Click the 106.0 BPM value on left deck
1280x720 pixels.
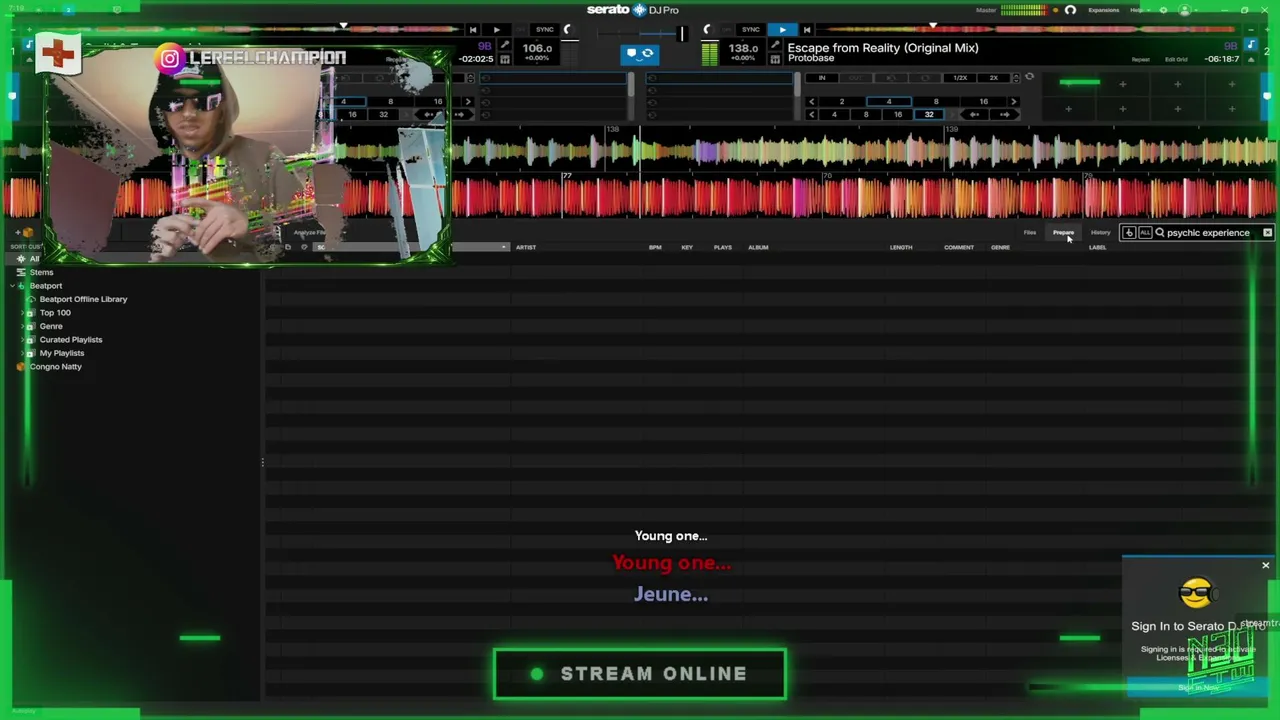click(537, 48)
